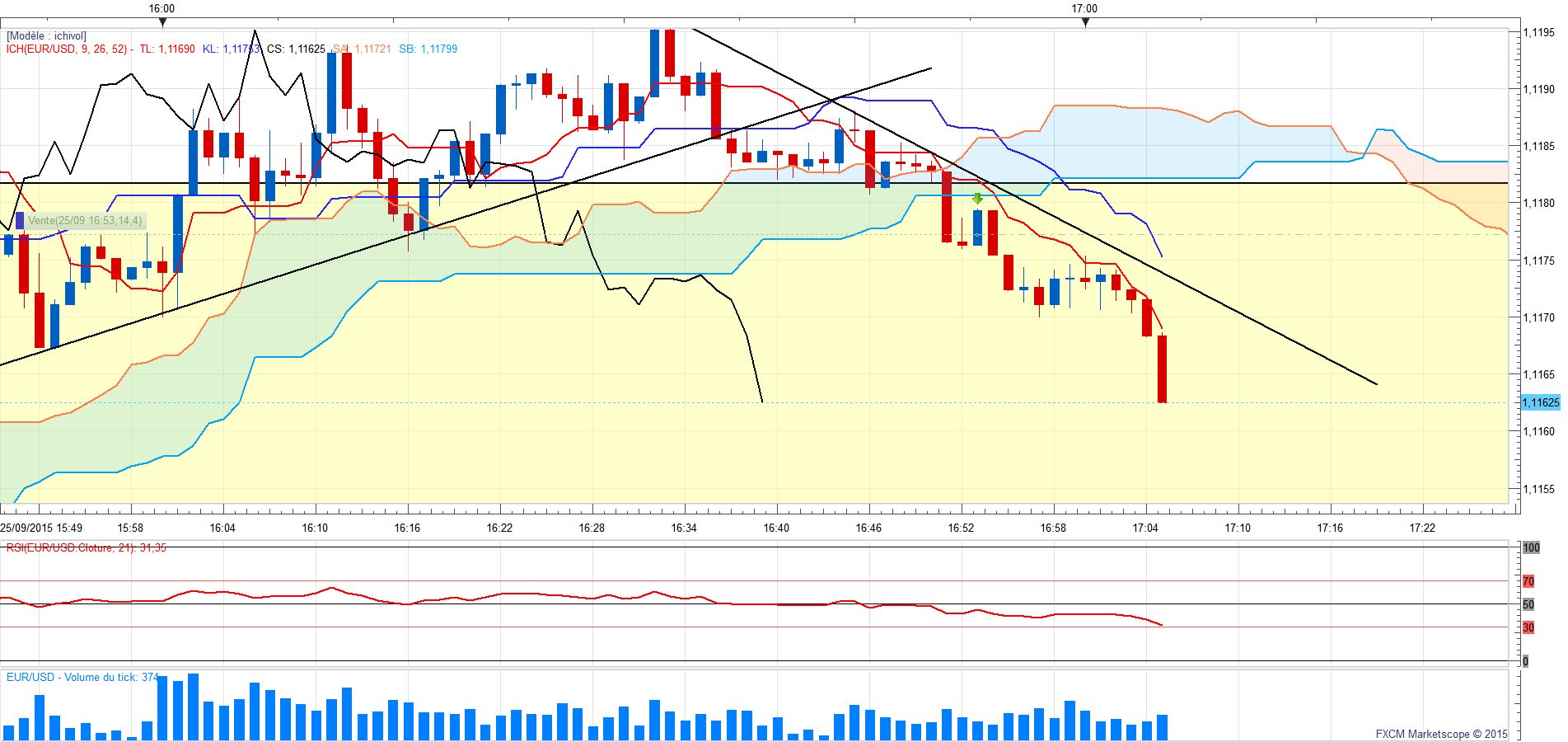Click the 17:00 hour triangle marker

pyautogui.click(x=1085, y=22)
